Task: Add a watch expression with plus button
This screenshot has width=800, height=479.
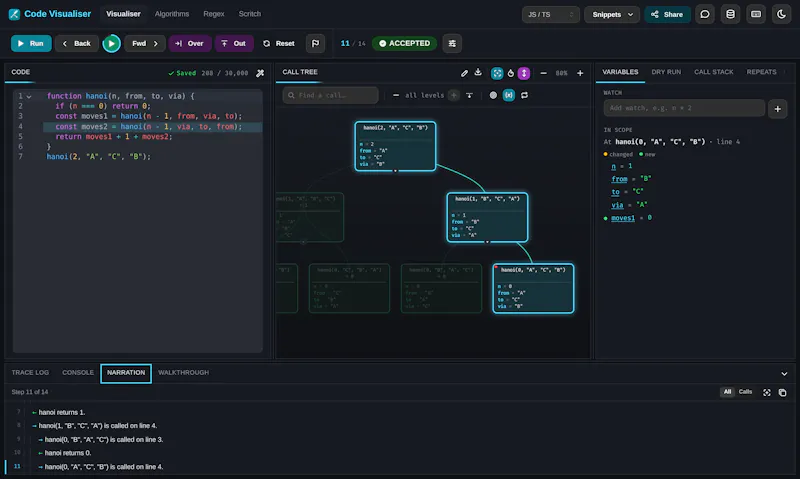Action: 778,109
